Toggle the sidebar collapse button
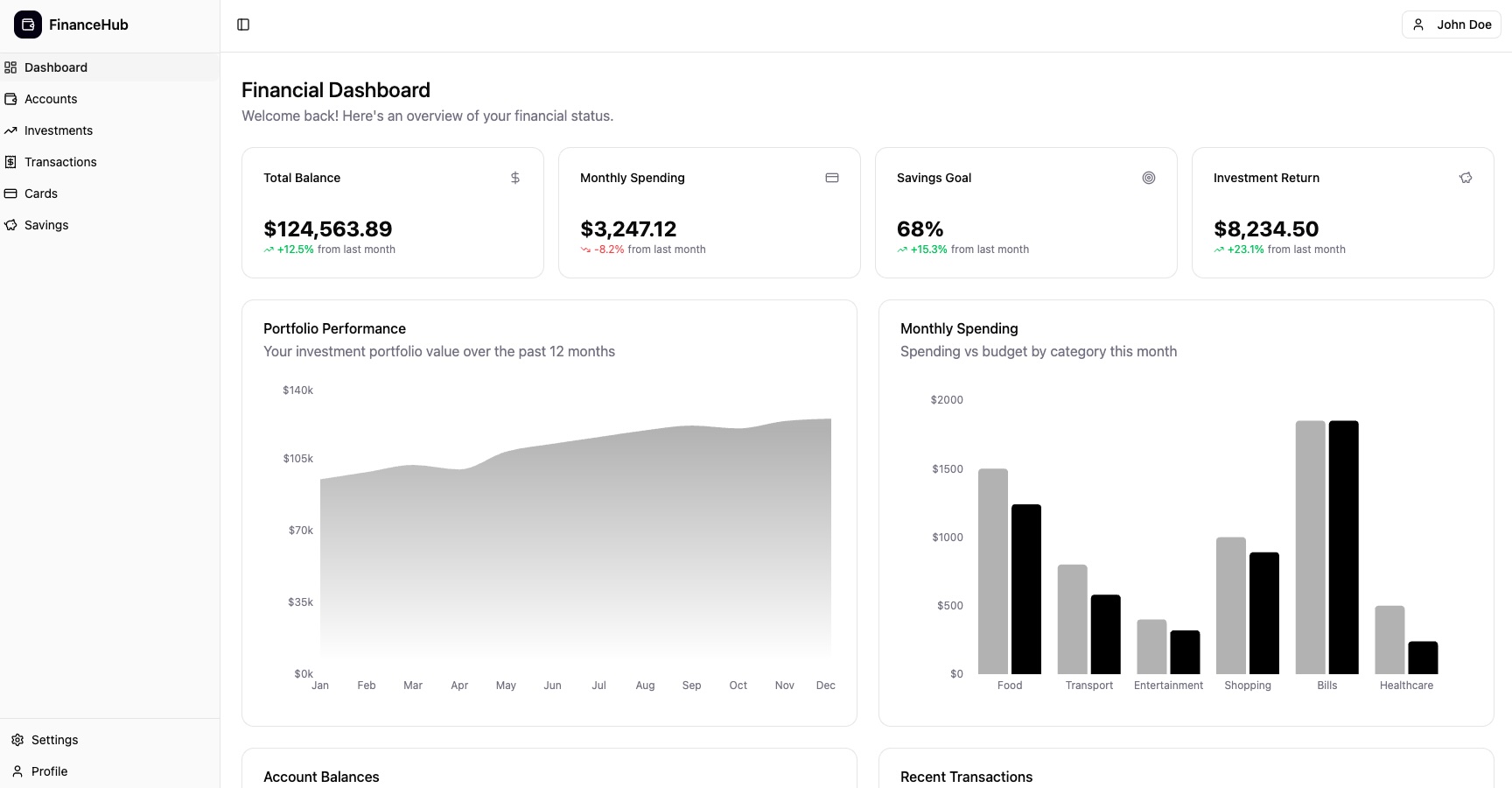Image resolution: width=1512 pixels, height=788 pixels. coord(243,25)
